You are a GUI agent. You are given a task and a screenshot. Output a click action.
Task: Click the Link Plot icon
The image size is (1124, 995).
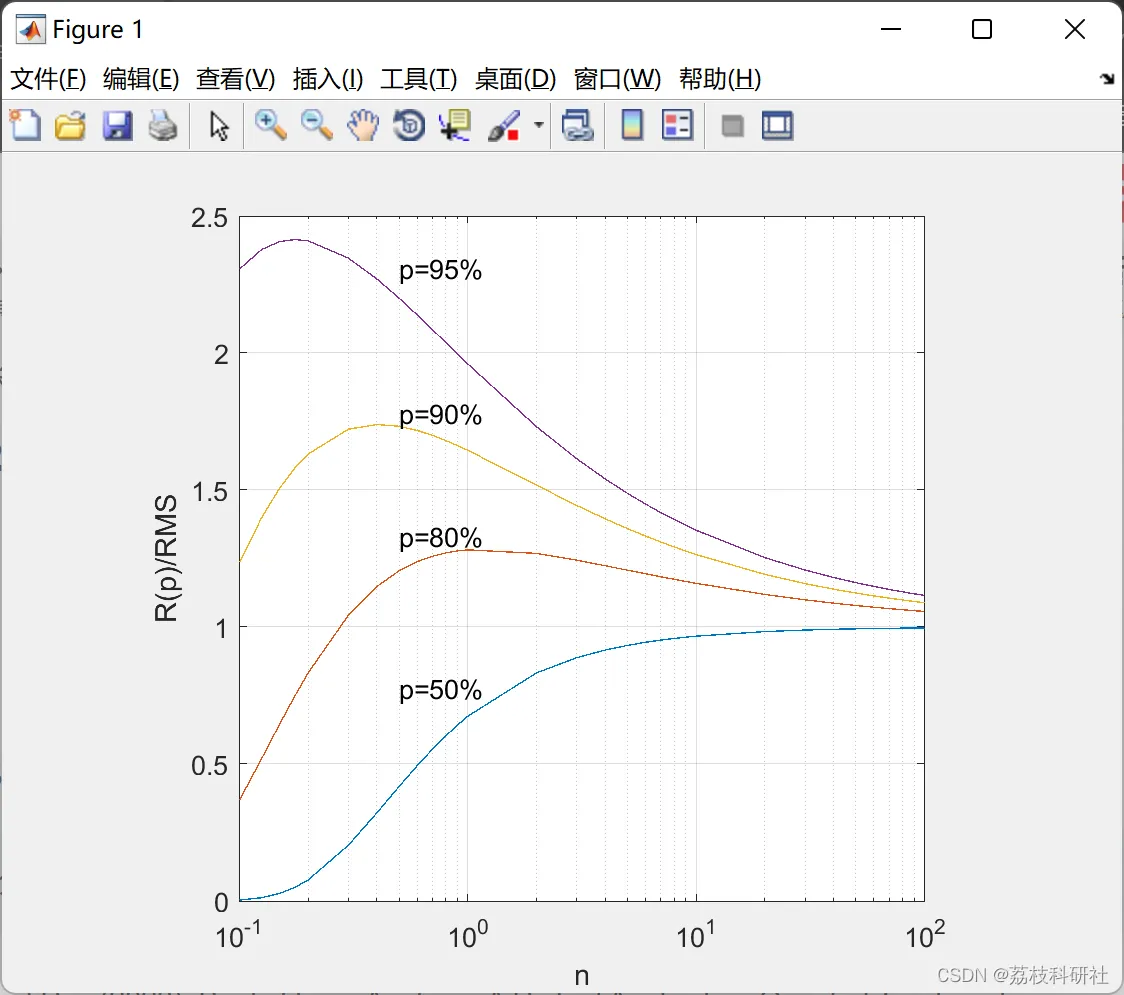[x=577, y=126]
